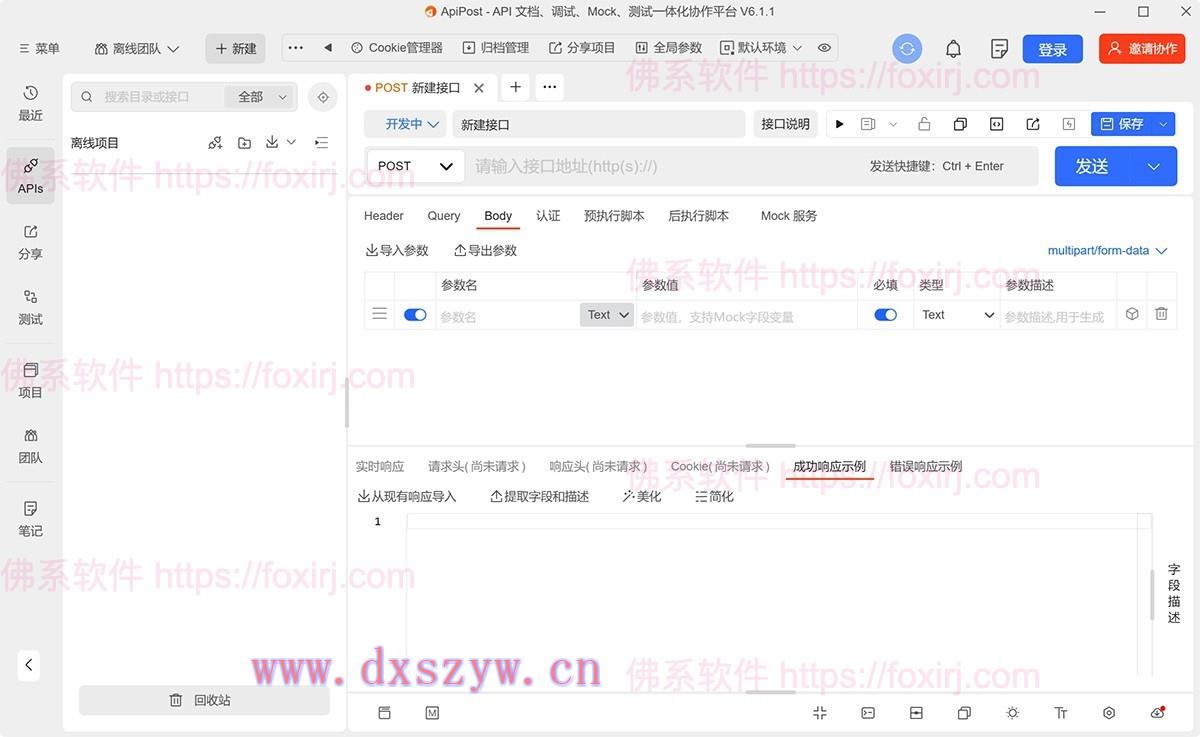
Task: Click the unlock padlock icon in interface toolbar
Action: tap(924, 124)
